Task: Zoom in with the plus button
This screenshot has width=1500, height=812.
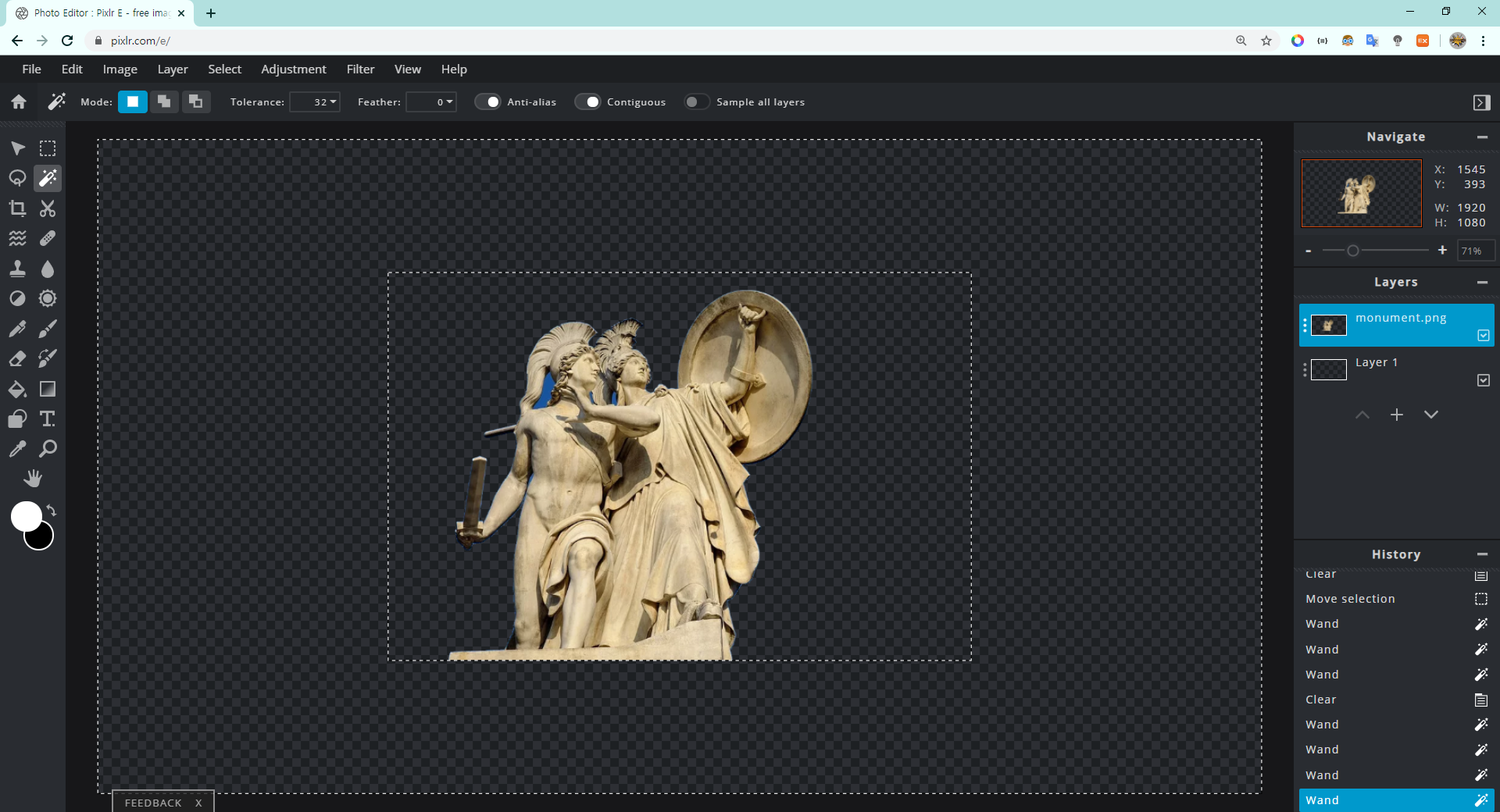Action: [1442, 251]
